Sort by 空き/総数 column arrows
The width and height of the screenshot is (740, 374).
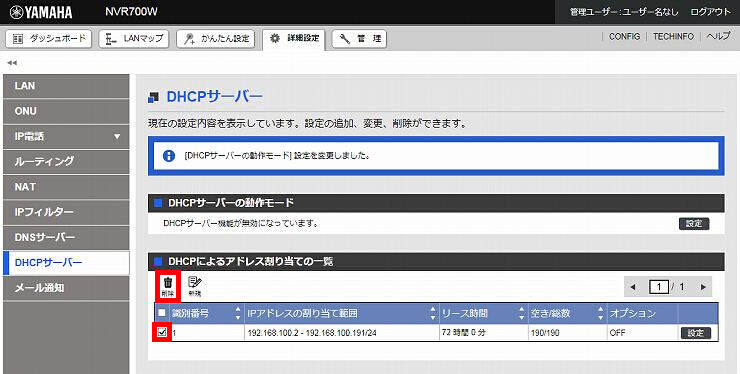click(600, 313)
